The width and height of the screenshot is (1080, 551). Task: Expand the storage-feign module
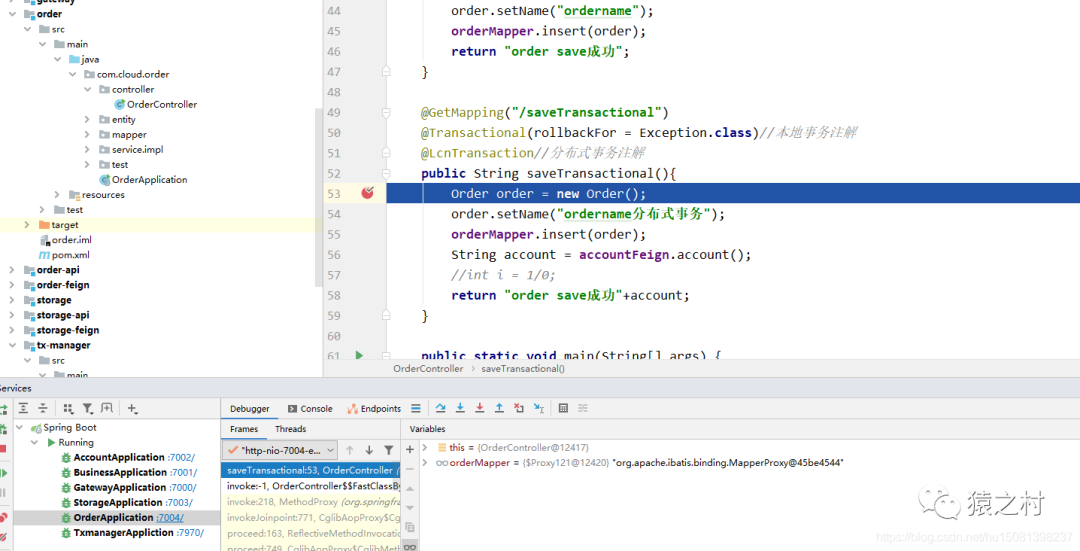tap(12, 331)
